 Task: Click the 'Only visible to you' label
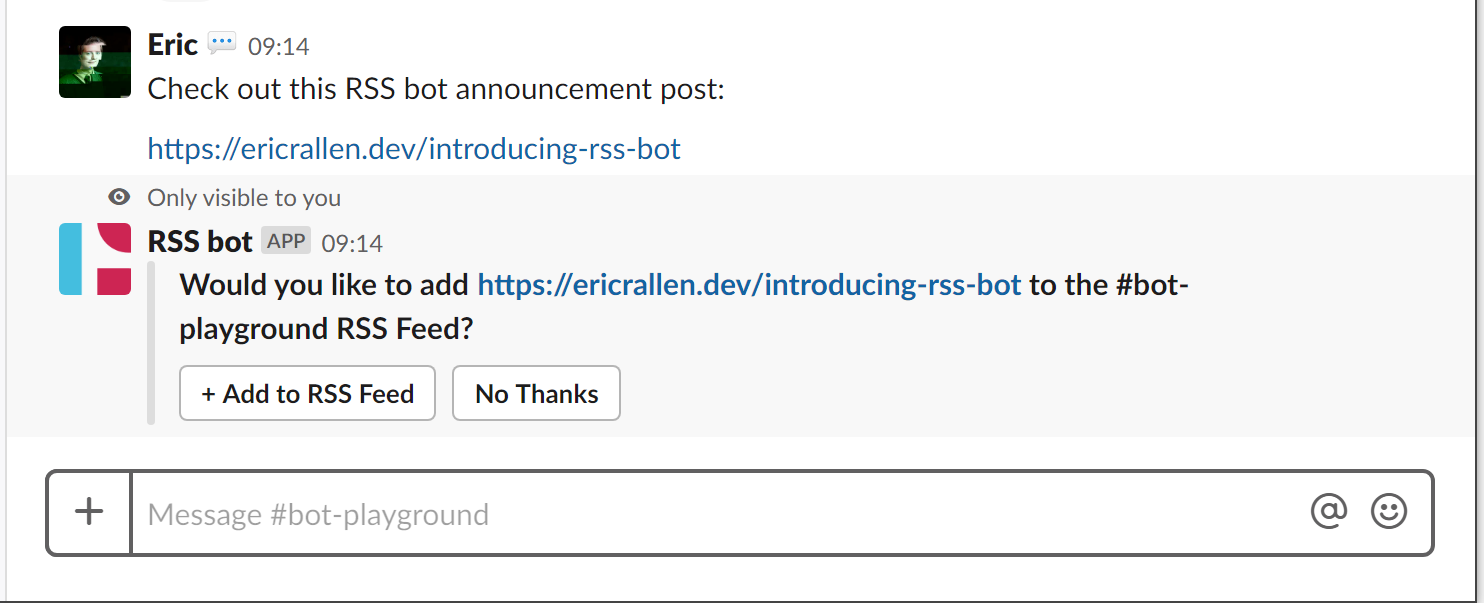(x=243, y=197)
